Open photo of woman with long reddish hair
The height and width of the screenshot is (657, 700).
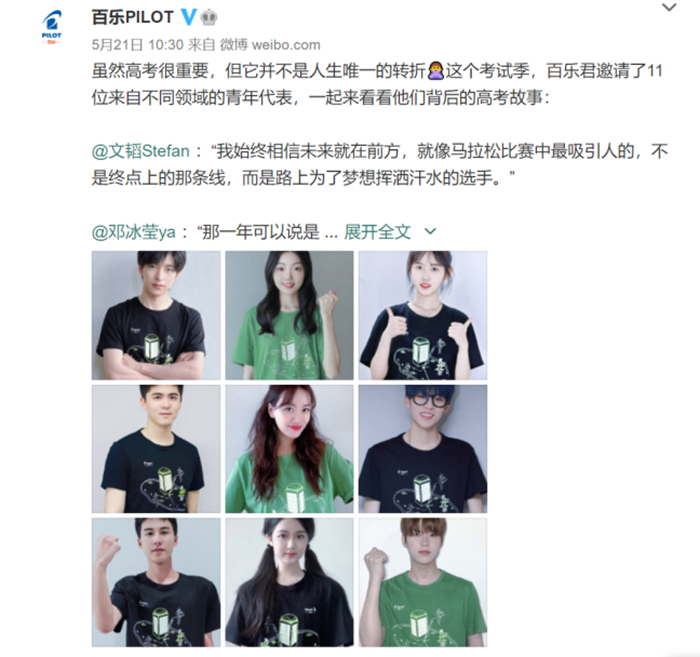click(289, 449)
